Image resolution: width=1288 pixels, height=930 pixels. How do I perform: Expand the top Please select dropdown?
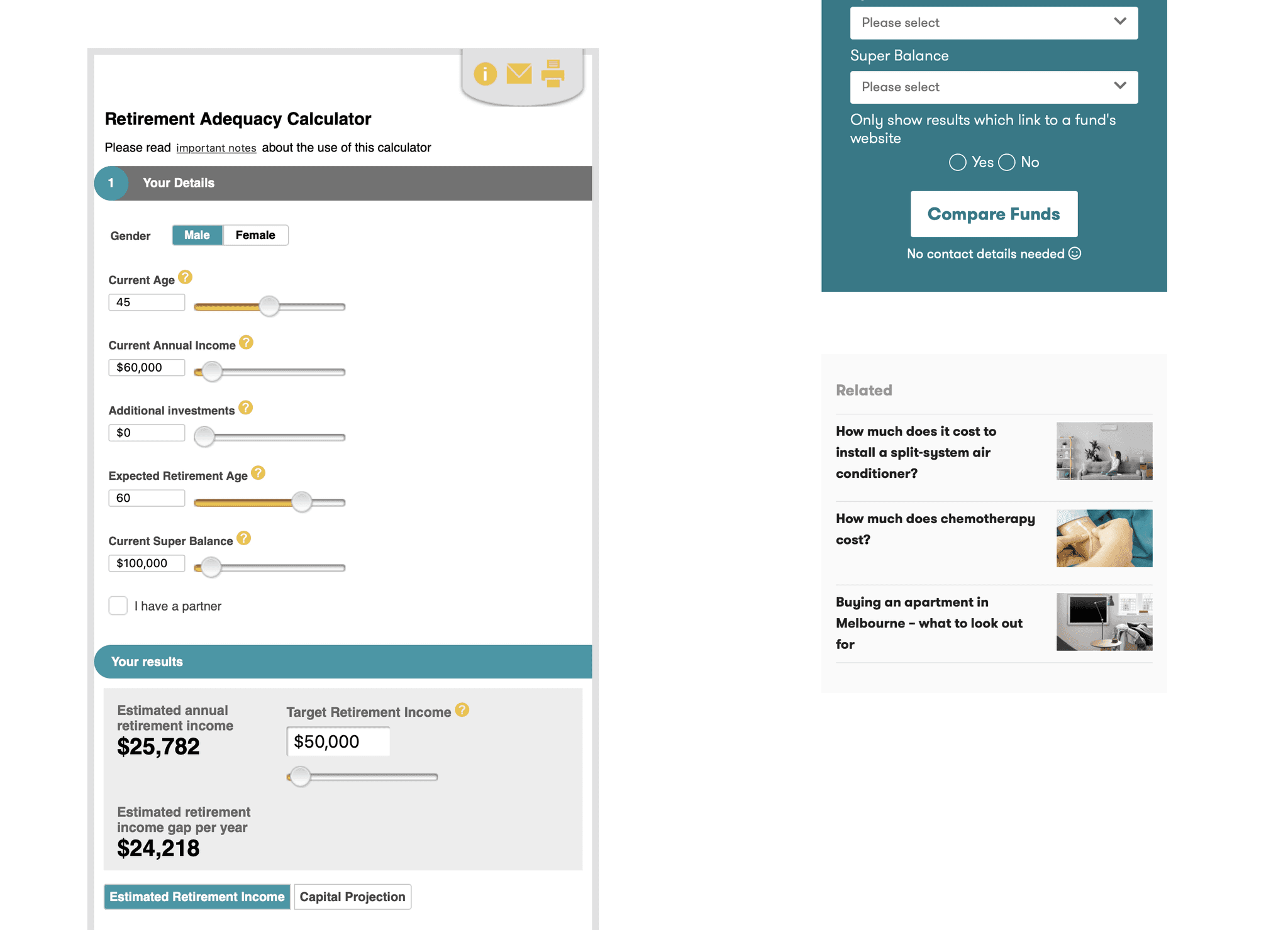pyautogui.click(x=994, y=23)
